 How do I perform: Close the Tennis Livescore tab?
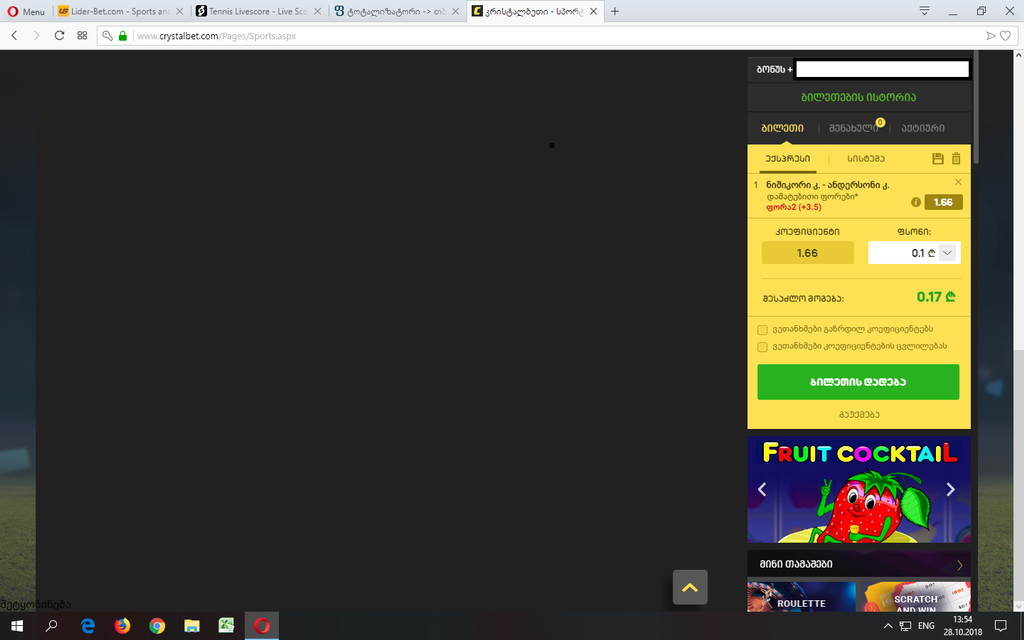317,11
